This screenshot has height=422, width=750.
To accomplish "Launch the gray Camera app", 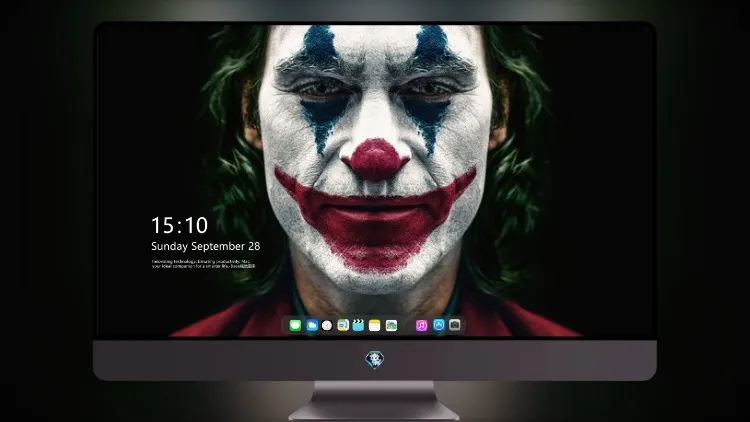I will pos(455,325).
